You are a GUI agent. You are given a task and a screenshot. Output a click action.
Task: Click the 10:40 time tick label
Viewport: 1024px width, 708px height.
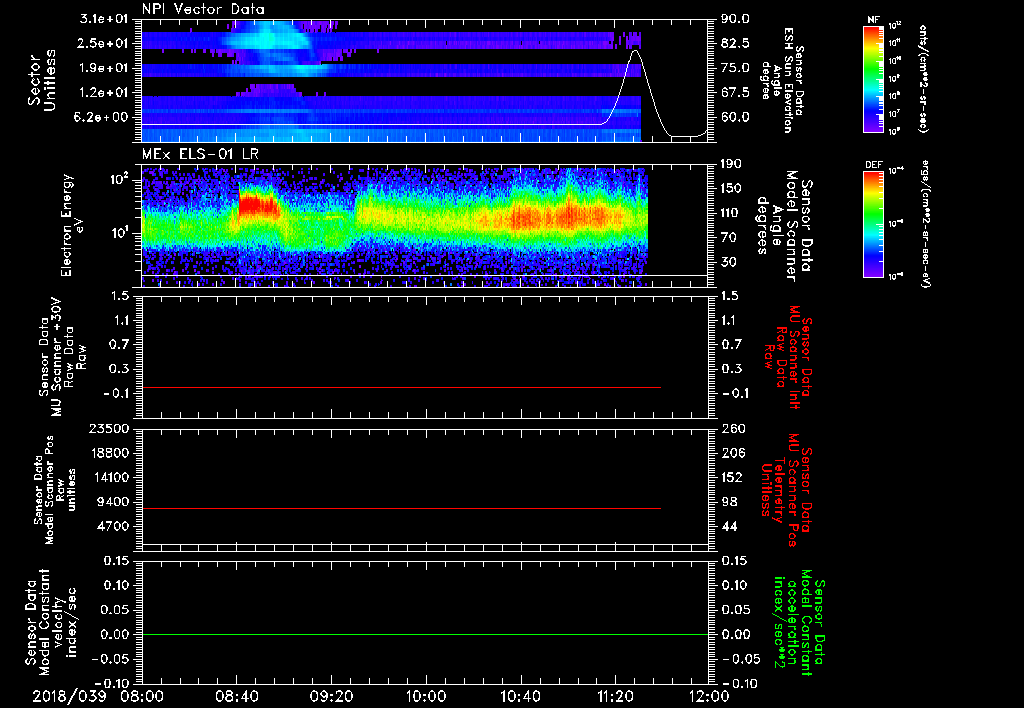pyautogui.click(x=520, y=696)
